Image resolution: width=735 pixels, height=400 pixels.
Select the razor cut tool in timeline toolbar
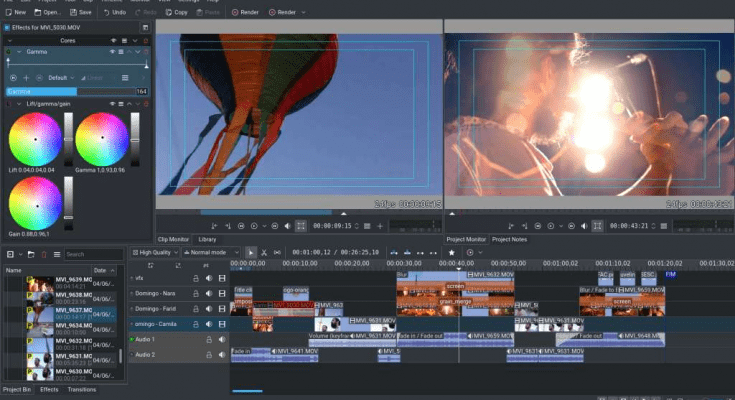pos(264,253)
